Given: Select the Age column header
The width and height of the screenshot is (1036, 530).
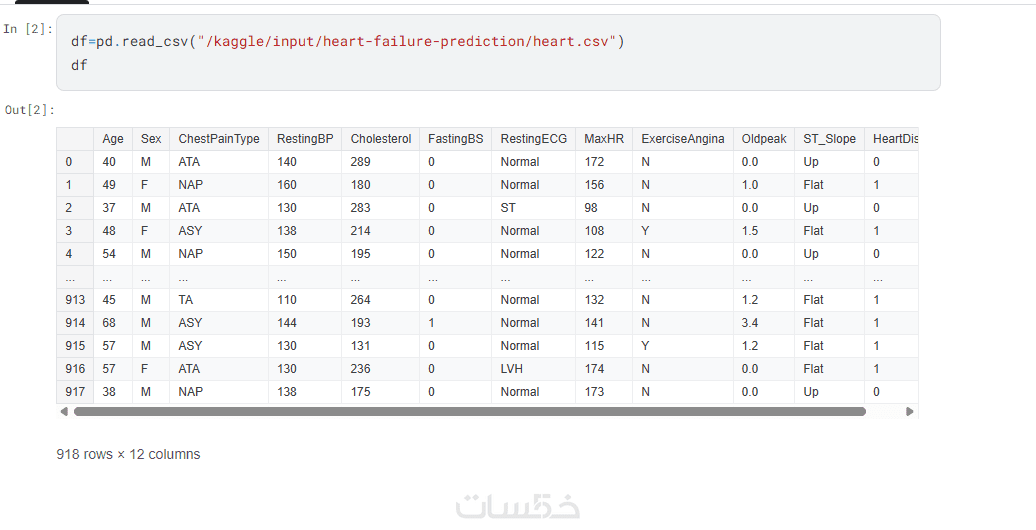Looking at the screenshot, I should (x=113, y=139).
